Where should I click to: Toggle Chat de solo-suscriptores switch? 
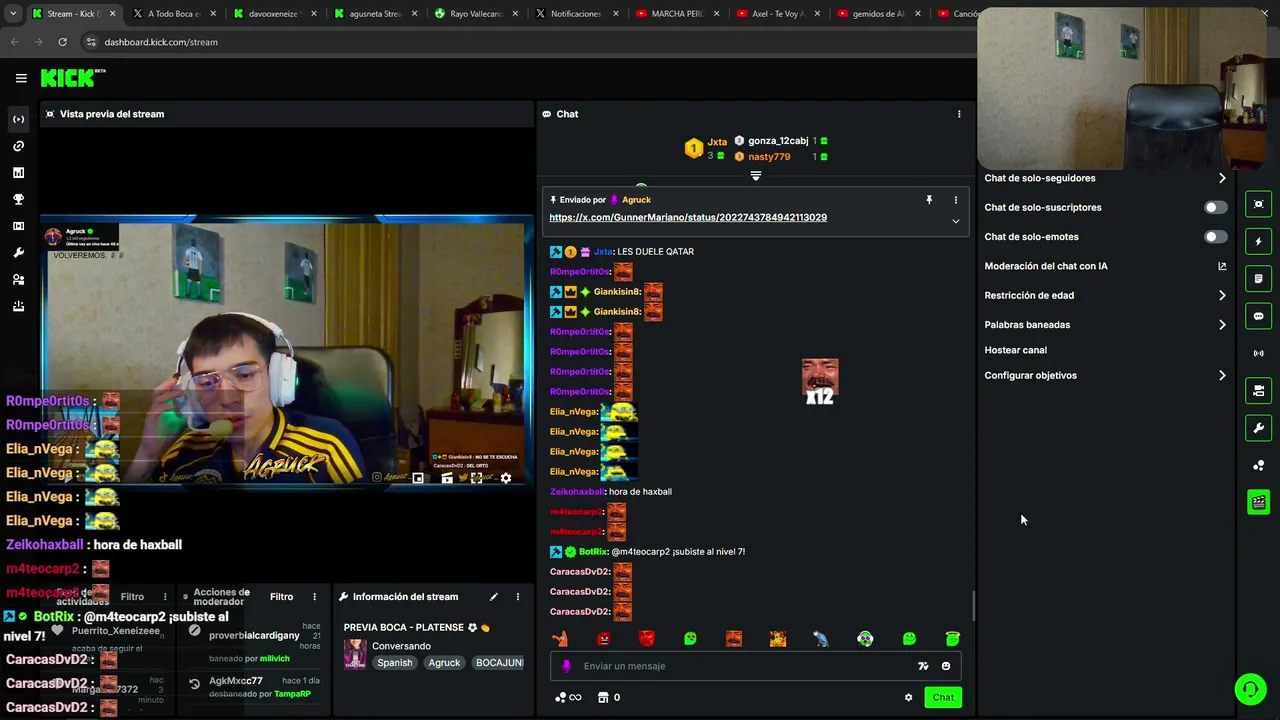click(1215, 208)
